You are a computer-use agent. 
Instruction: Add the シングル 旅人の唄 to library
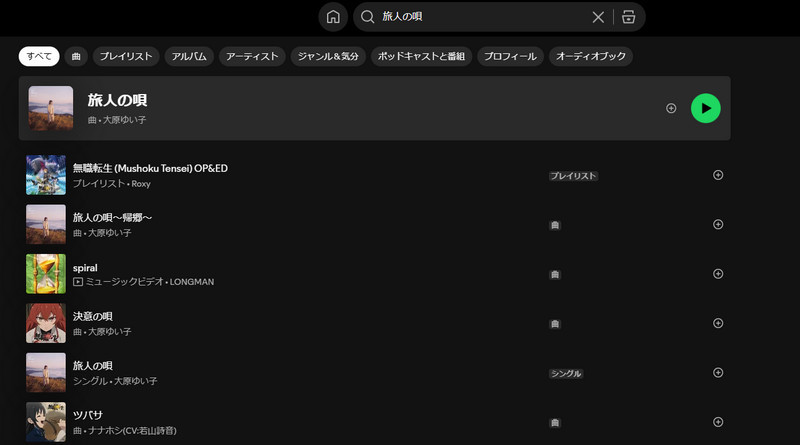coord(718,373)
